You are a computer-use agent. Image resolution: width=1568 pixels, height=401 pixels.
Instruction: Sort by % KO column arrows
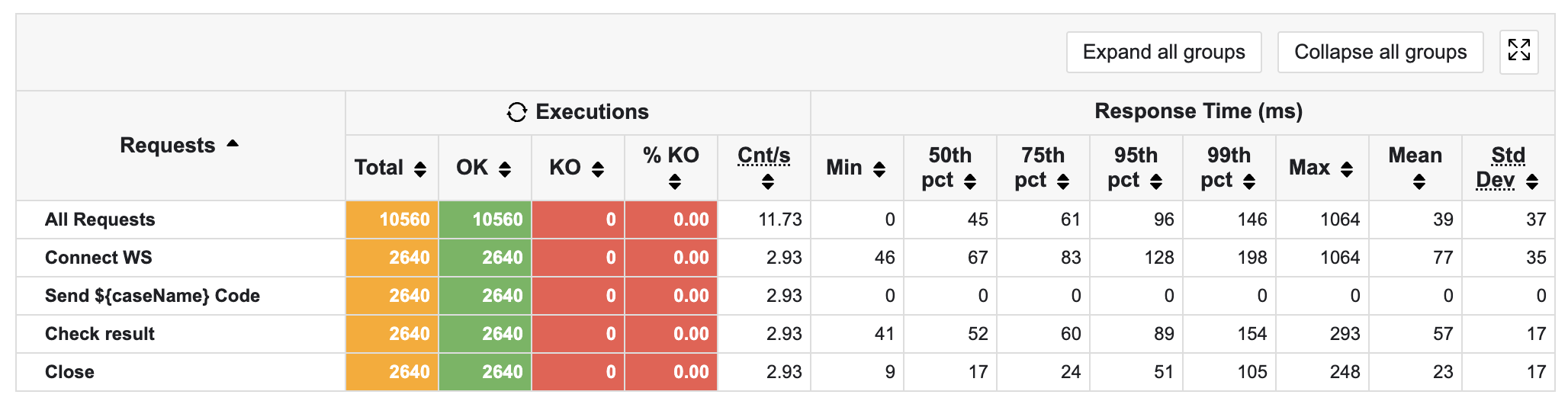[674, 181]
